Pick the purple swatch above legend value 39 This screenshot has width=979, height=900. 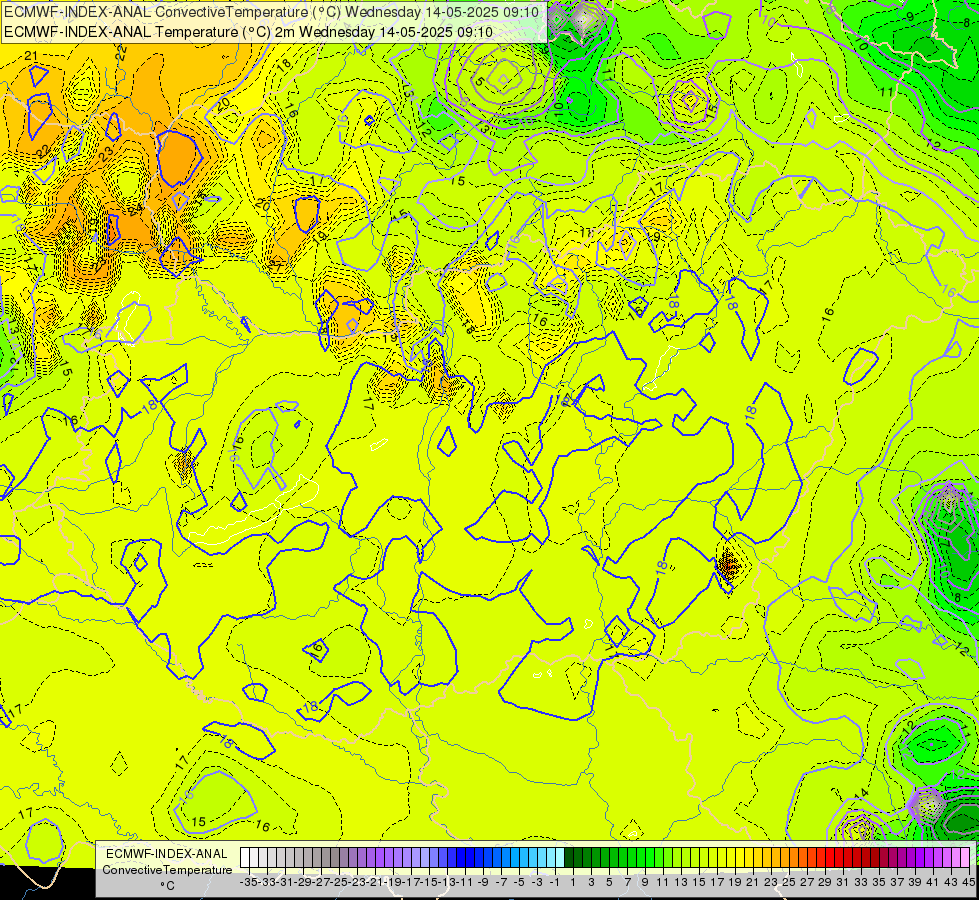coord(911,858)
